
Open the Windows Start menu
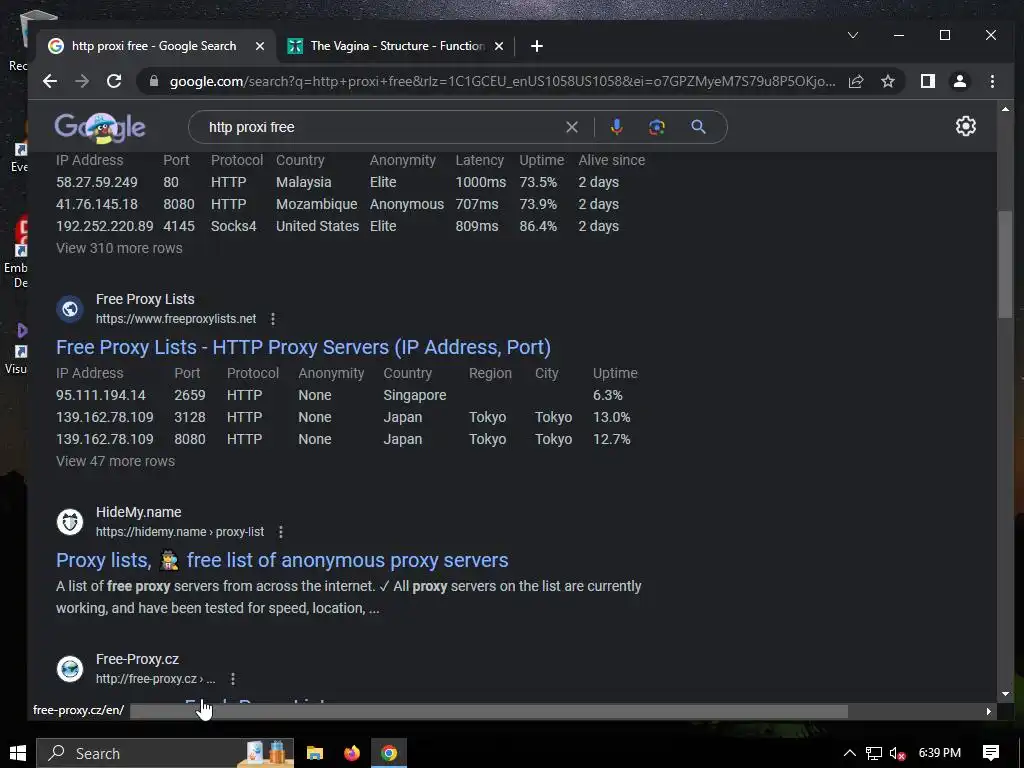click(18, 753)
